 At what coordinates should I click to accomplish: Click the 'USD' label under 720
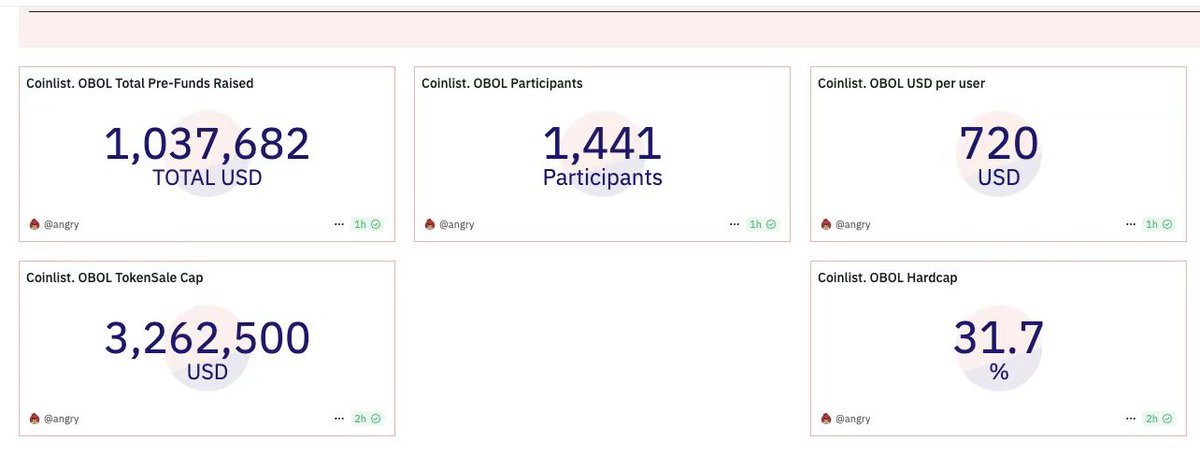(999, 178)
